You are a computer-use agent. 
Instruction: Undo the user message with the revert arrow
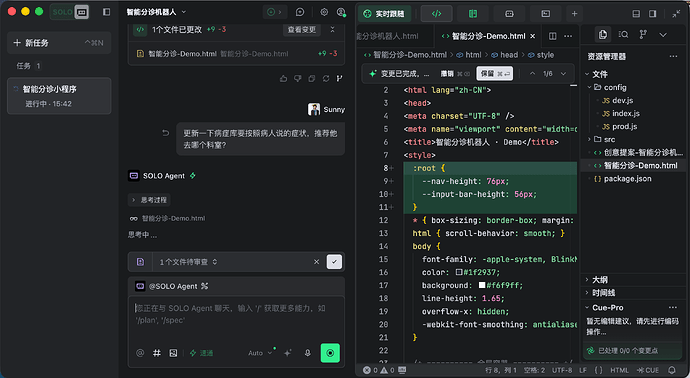tap(165, 133)
